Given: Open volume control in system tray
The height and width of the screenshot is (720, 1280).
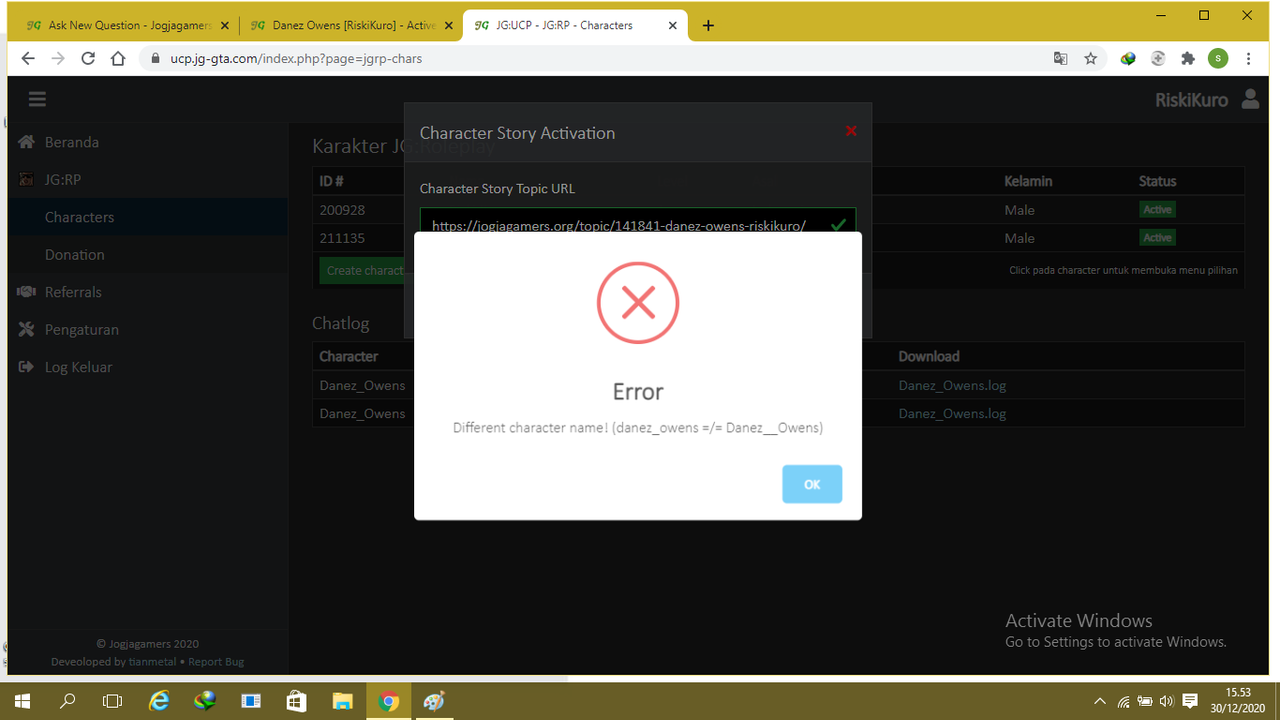Looking at the screenshot, I should tap(1167, 701).
